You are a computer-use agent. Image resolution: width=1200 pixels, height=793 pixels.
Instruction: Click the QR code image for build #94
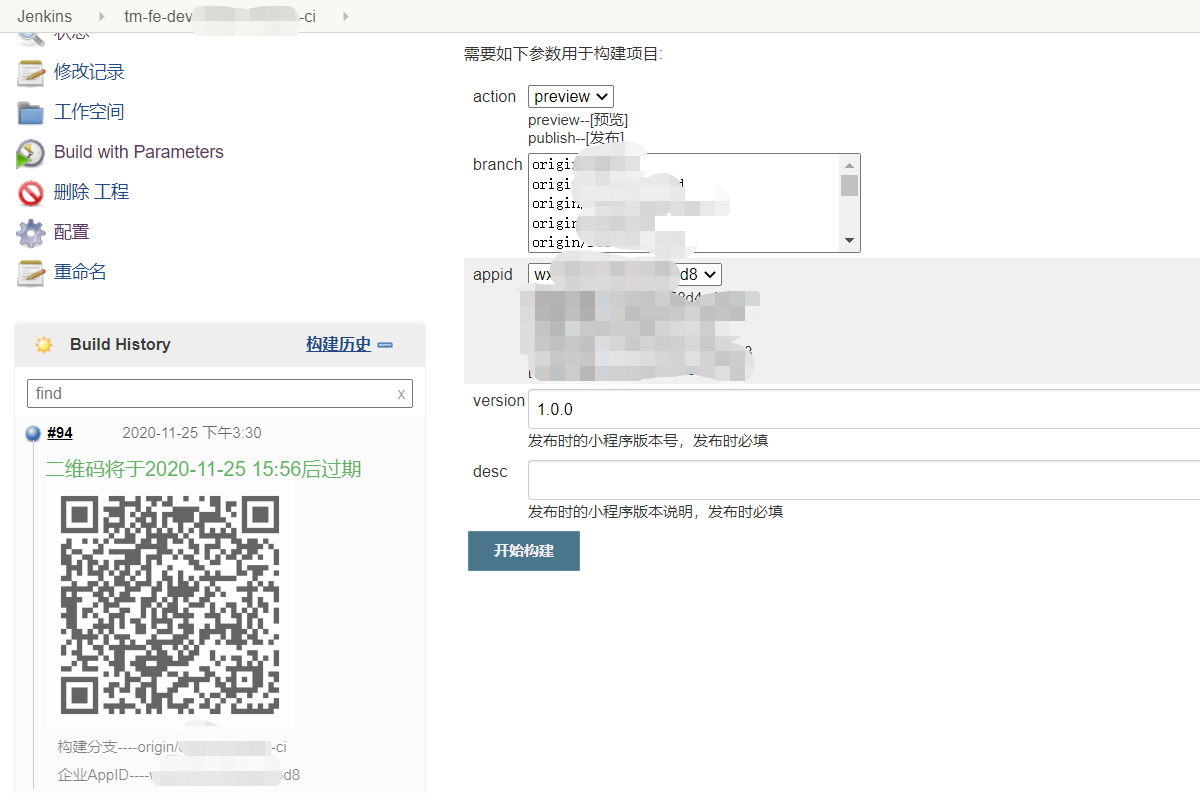(x=169, y=604)
